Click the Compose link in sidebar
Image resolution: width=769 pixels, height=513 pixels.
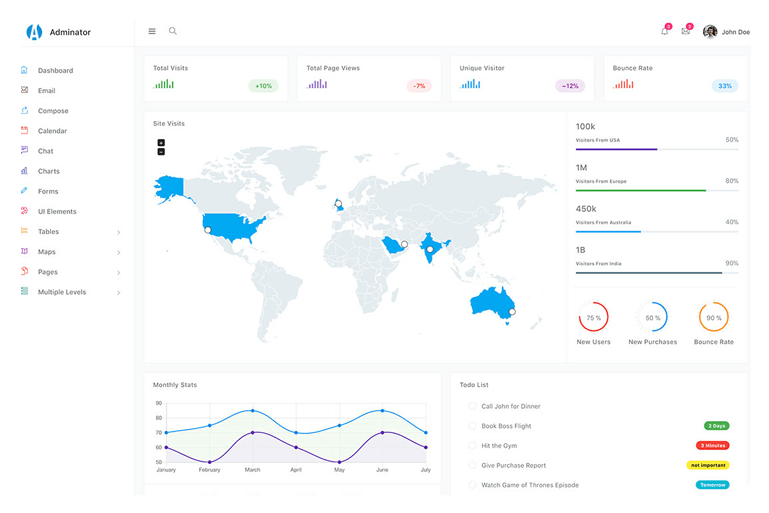click(53, 111)
